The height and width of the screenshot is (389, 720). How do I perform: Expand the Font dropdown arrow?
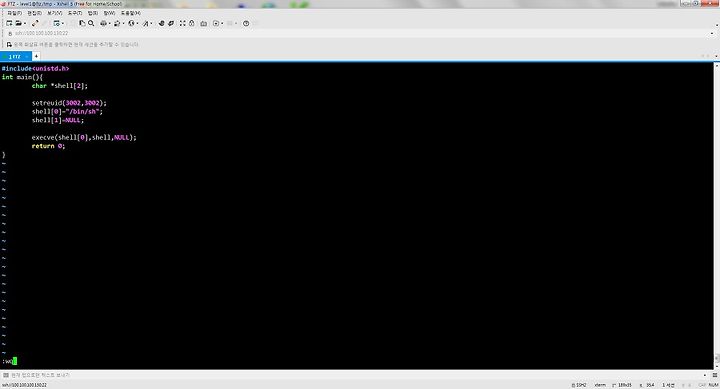pos(151,23)
